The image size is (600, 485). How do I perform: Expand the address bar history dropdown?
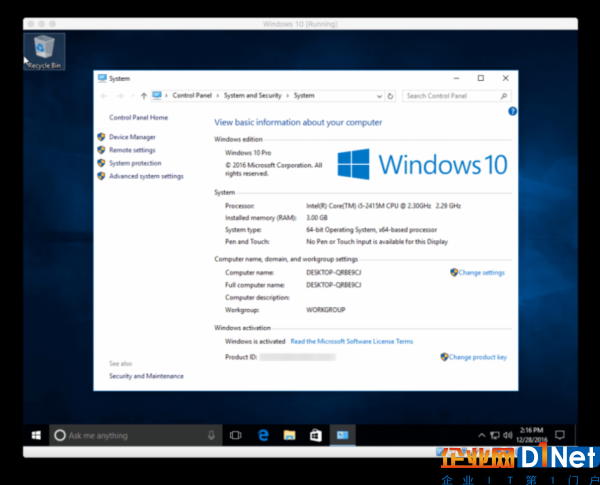coord(379,96)
